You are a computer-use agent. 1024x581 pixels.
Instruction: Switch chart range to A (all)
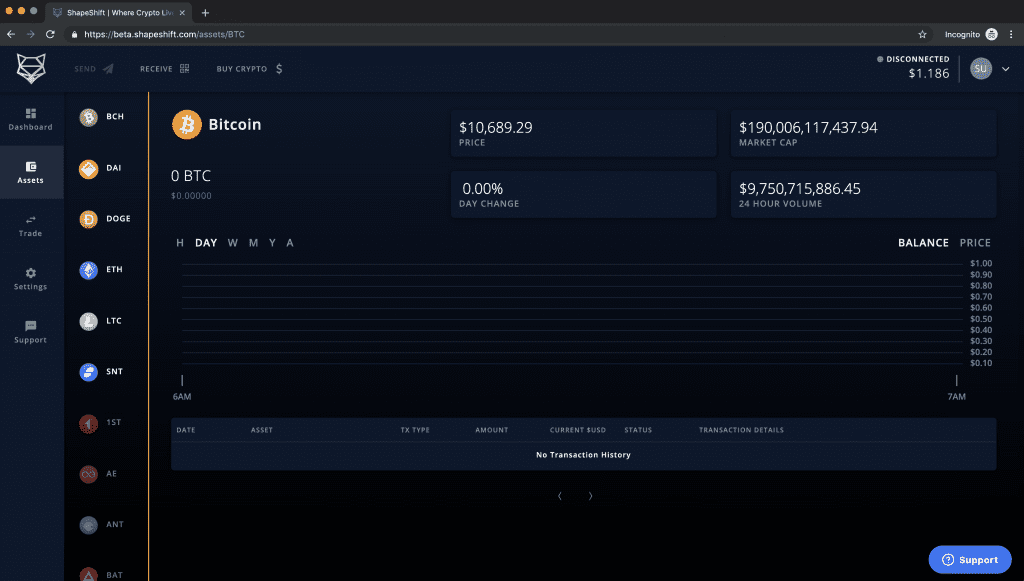[290, 243]
